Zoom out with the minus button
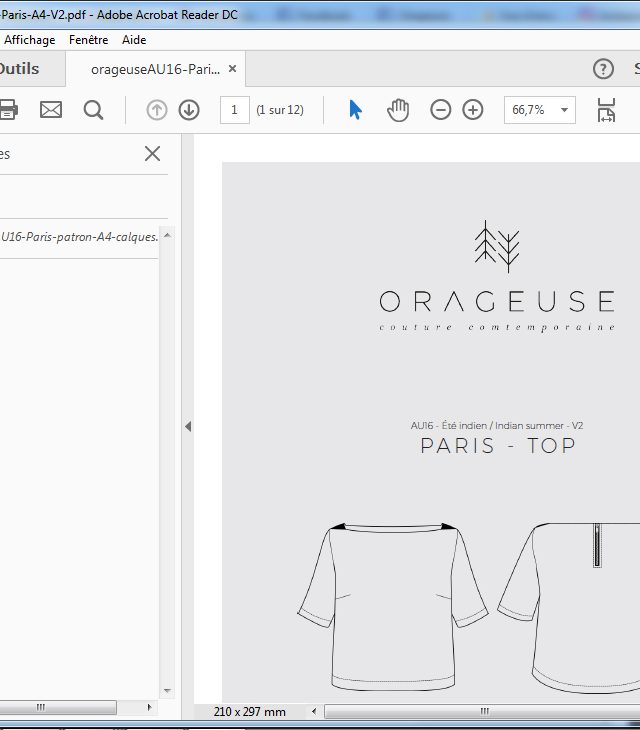Image resolution: width=640 pixels, height=730 pixels. [x=440, y=110]
